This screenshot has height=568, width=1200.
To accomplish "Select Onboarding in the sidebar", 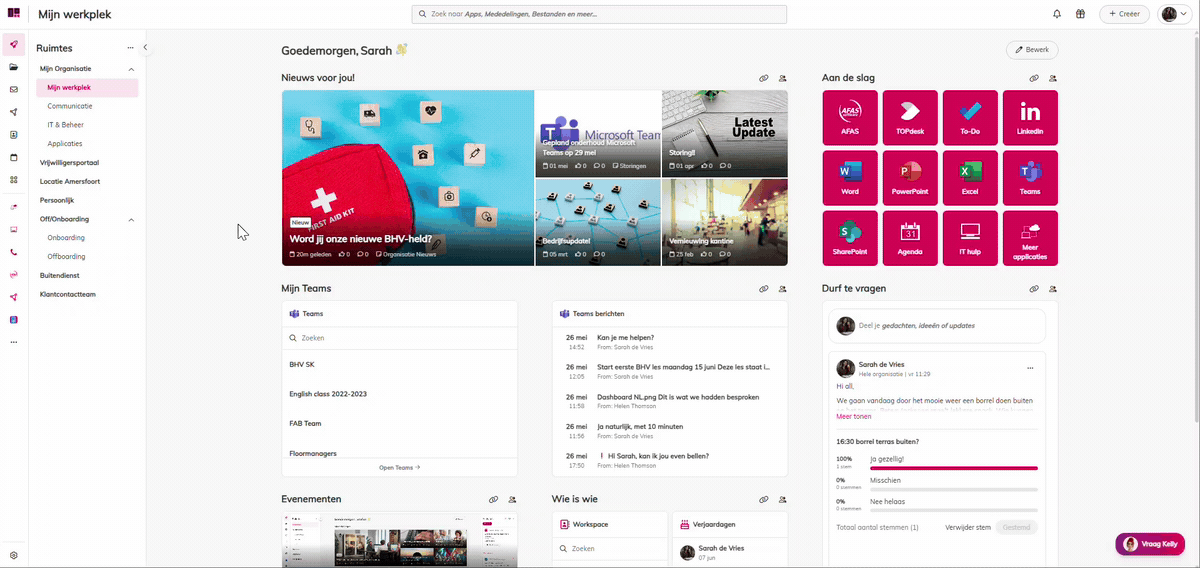I will 66,238.
